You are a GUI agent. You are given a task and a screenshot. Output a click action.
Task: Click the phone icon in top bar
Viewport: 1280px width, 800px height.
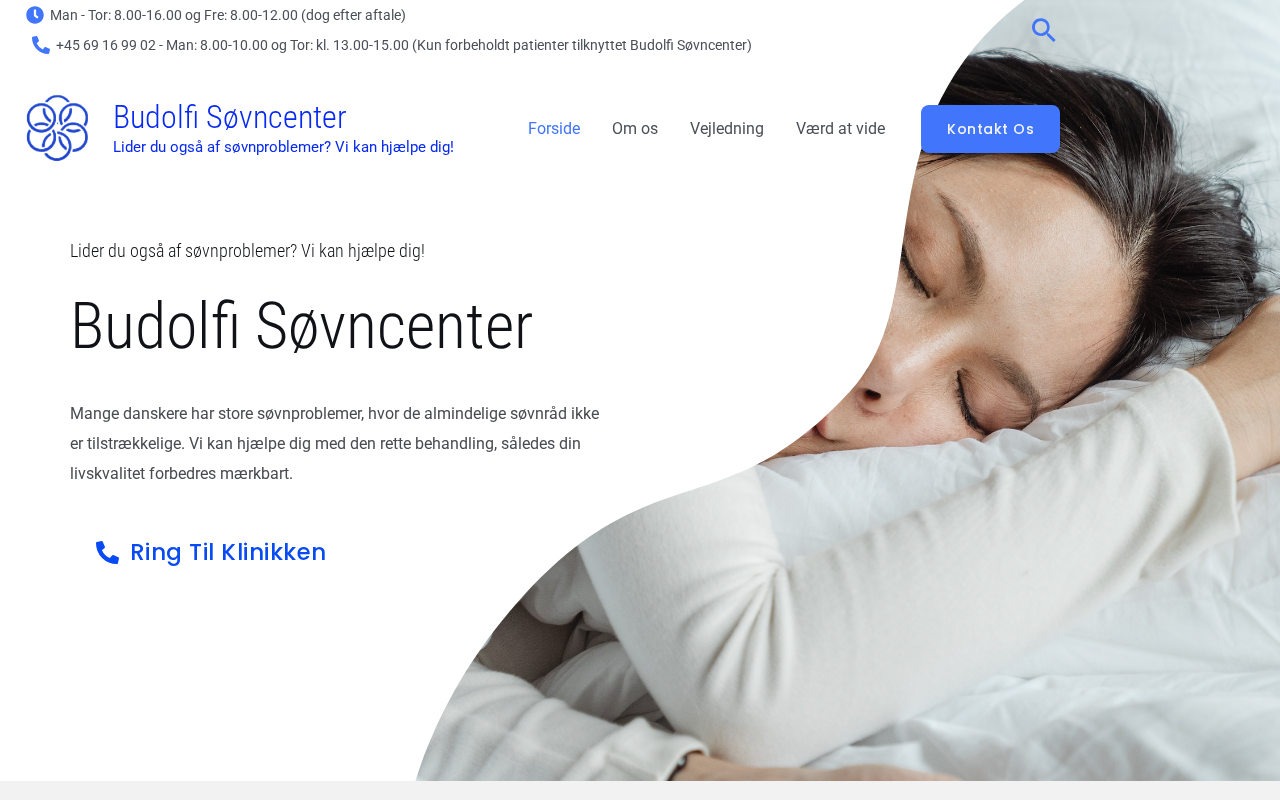[x=41, y=45]
